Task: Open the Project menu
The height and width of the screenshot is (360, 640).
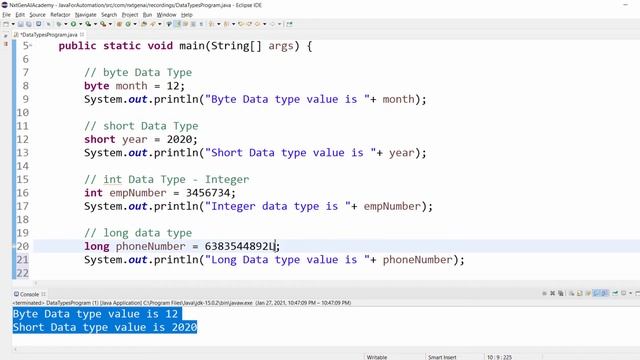Action: point(130,15)
